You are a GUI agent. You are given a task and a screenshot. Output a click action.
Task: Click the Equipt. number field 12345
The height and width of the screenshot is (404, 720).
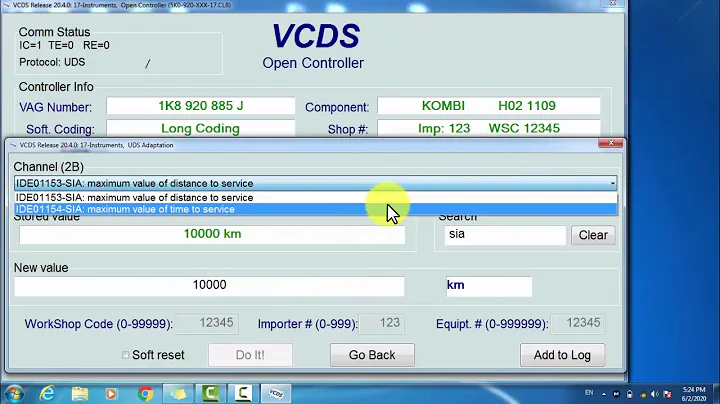[578, 323]
